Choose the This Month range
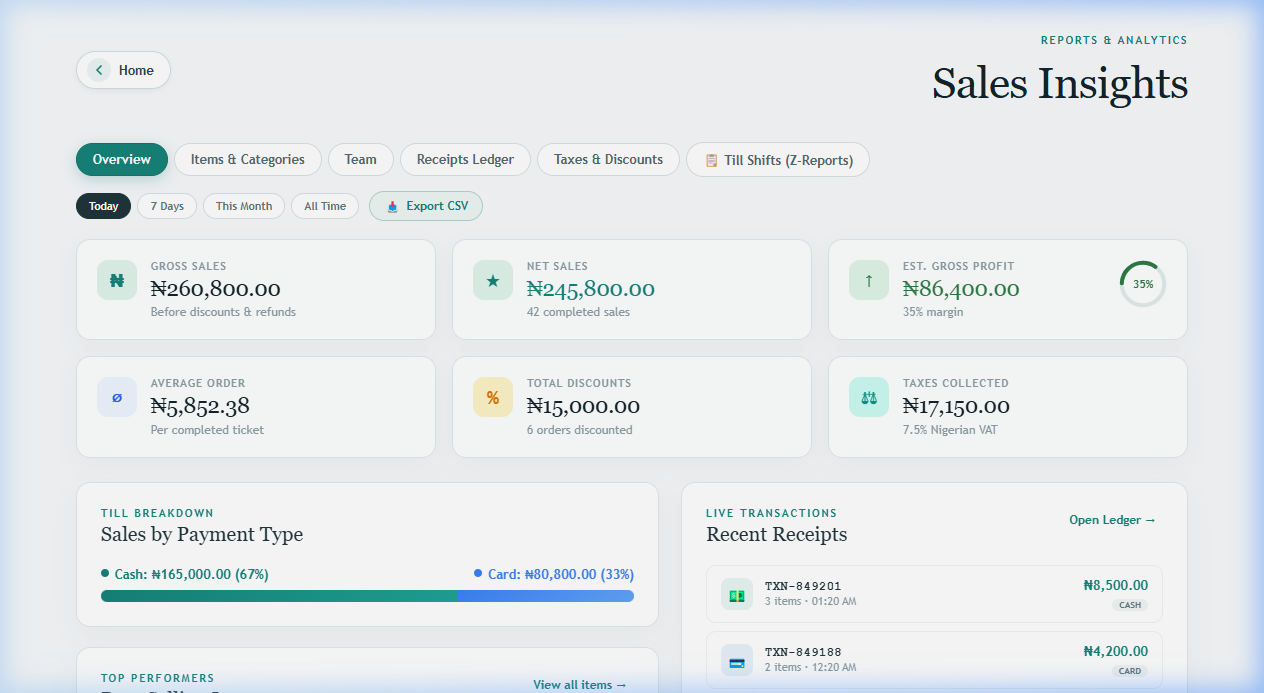The image size is (1264, 693). click(244, 206)
